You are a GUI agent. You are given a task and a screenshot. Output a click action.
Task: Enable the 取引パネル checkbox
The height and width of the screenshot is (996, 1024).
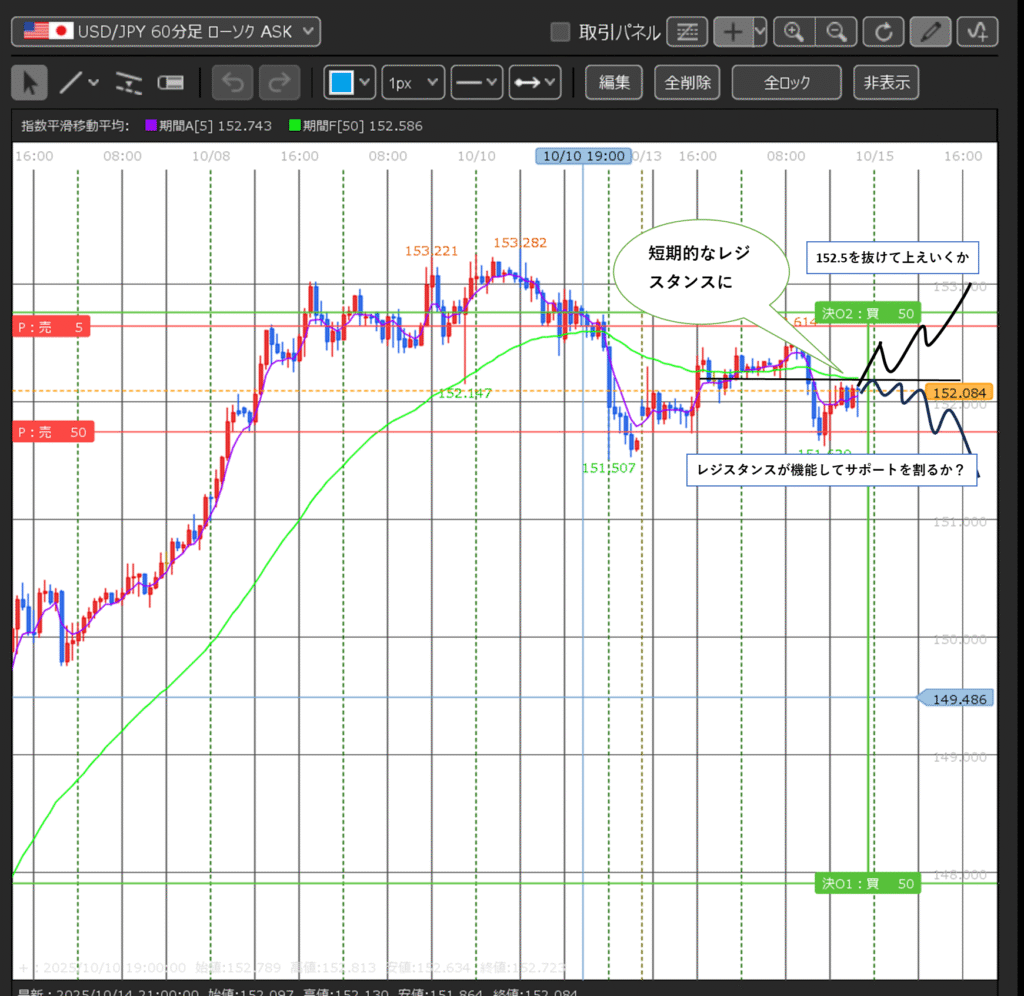[561, 32]
